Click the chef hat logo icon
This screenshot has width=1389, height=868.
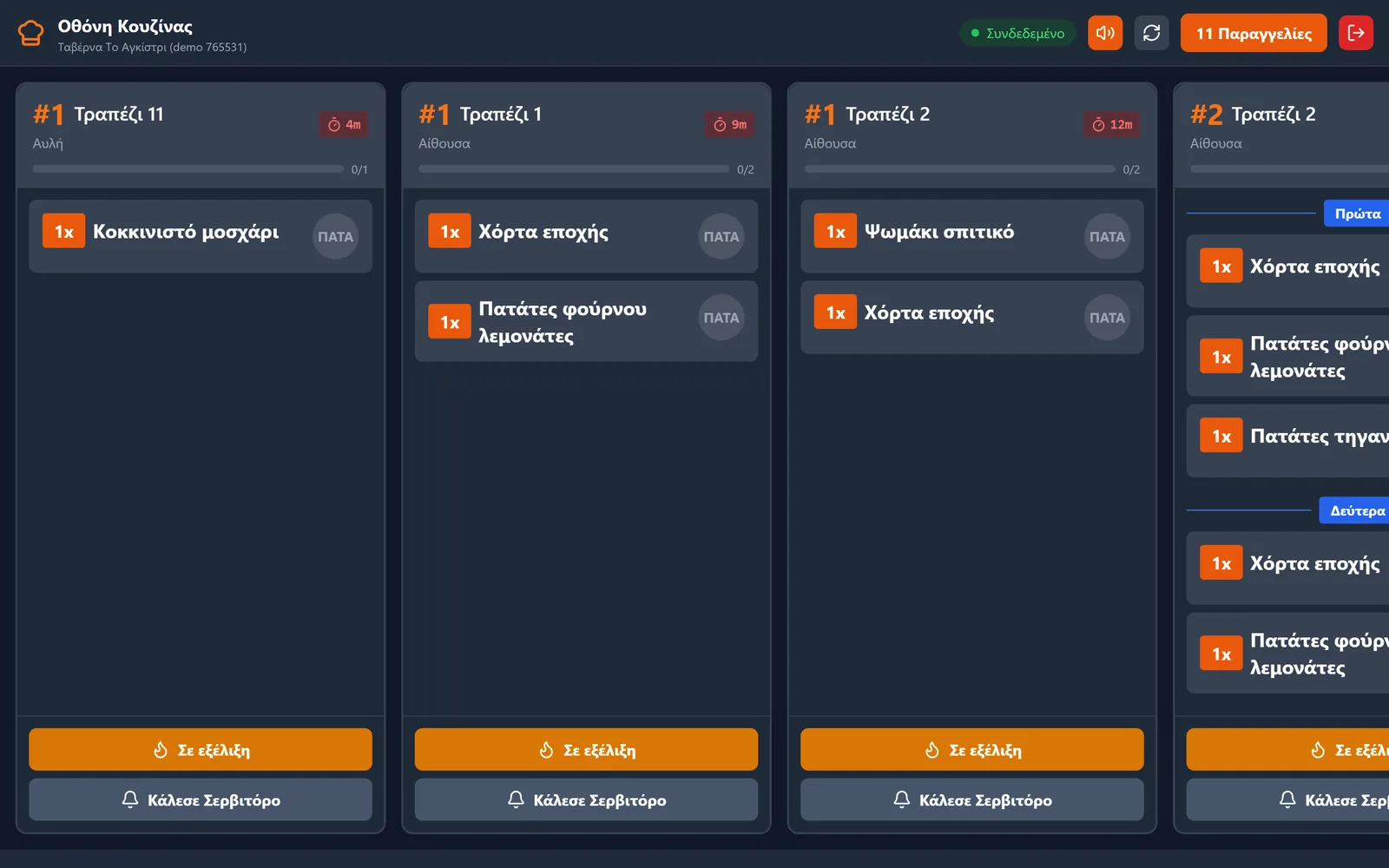(x=30, y=33)
